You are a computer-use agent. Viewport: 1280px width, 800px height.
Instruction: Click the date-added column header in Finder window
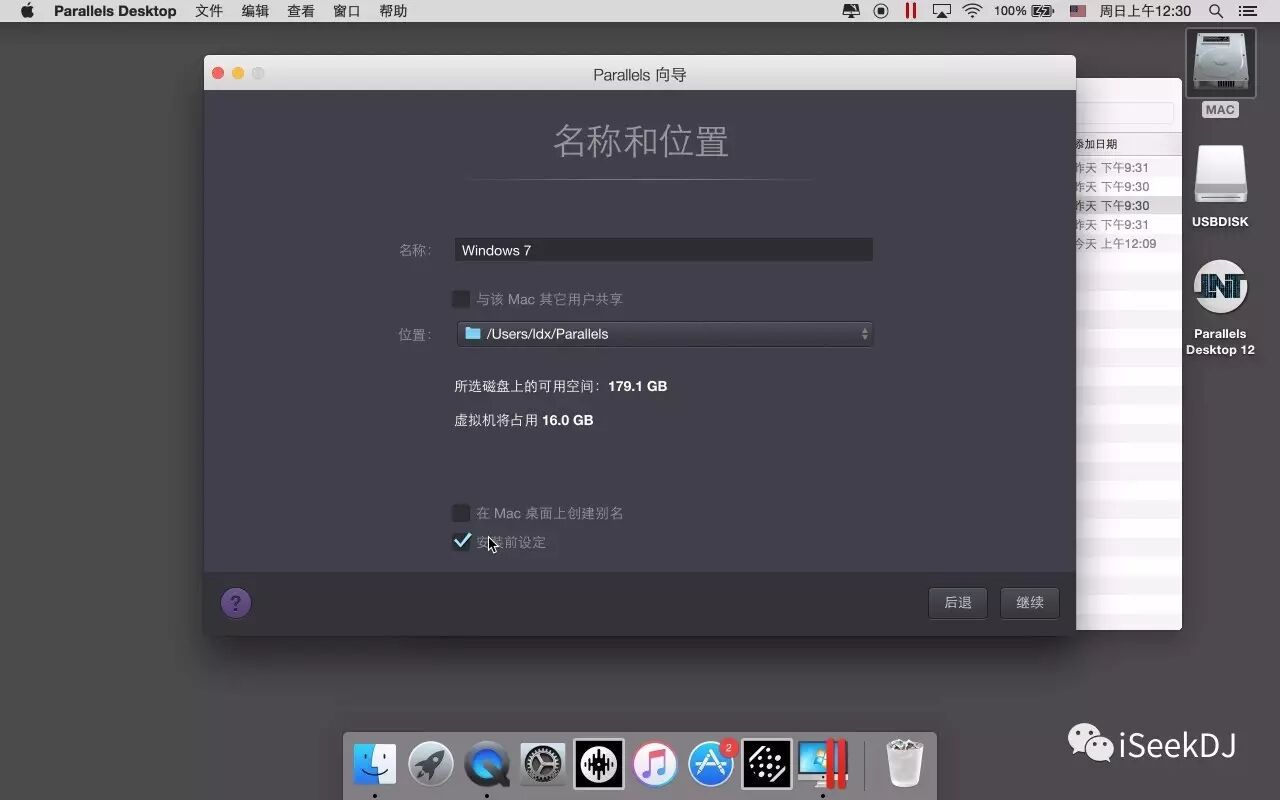pyautogui.click(x=1128, y=144)
